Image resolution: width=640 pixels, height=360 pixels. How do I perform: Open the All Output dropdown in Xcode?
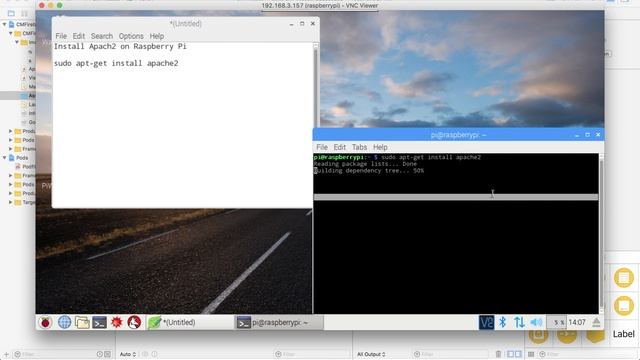point(371,354)
